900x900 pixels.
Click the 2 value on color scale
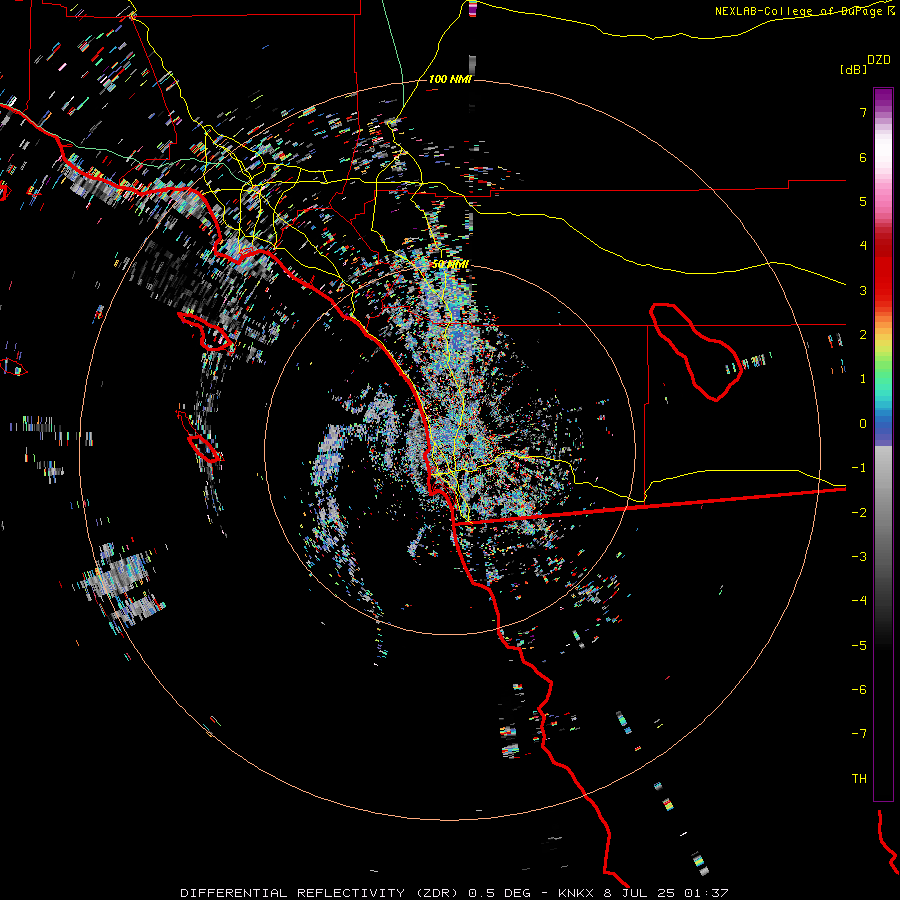coord(863,335)
